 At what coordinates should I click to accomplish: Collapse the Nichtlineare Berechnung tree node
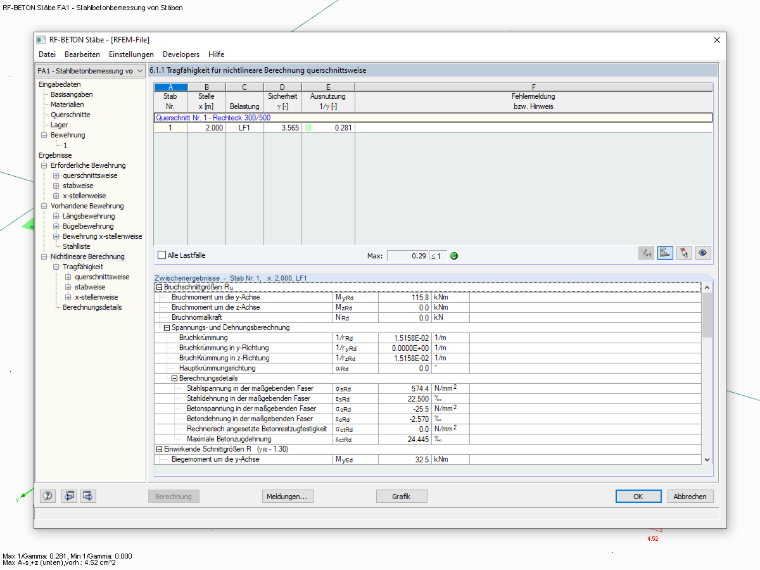click(44, 256)
